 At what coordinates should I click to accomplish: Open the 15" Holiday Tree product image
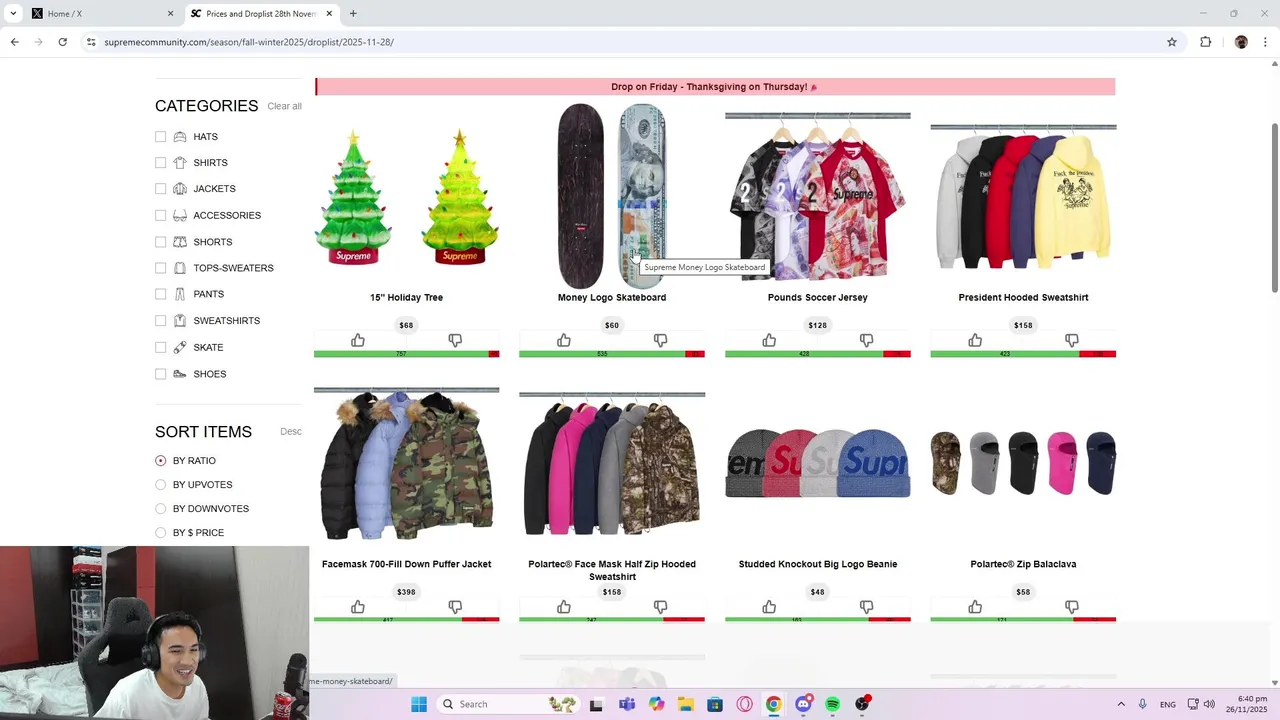[406, 196]
